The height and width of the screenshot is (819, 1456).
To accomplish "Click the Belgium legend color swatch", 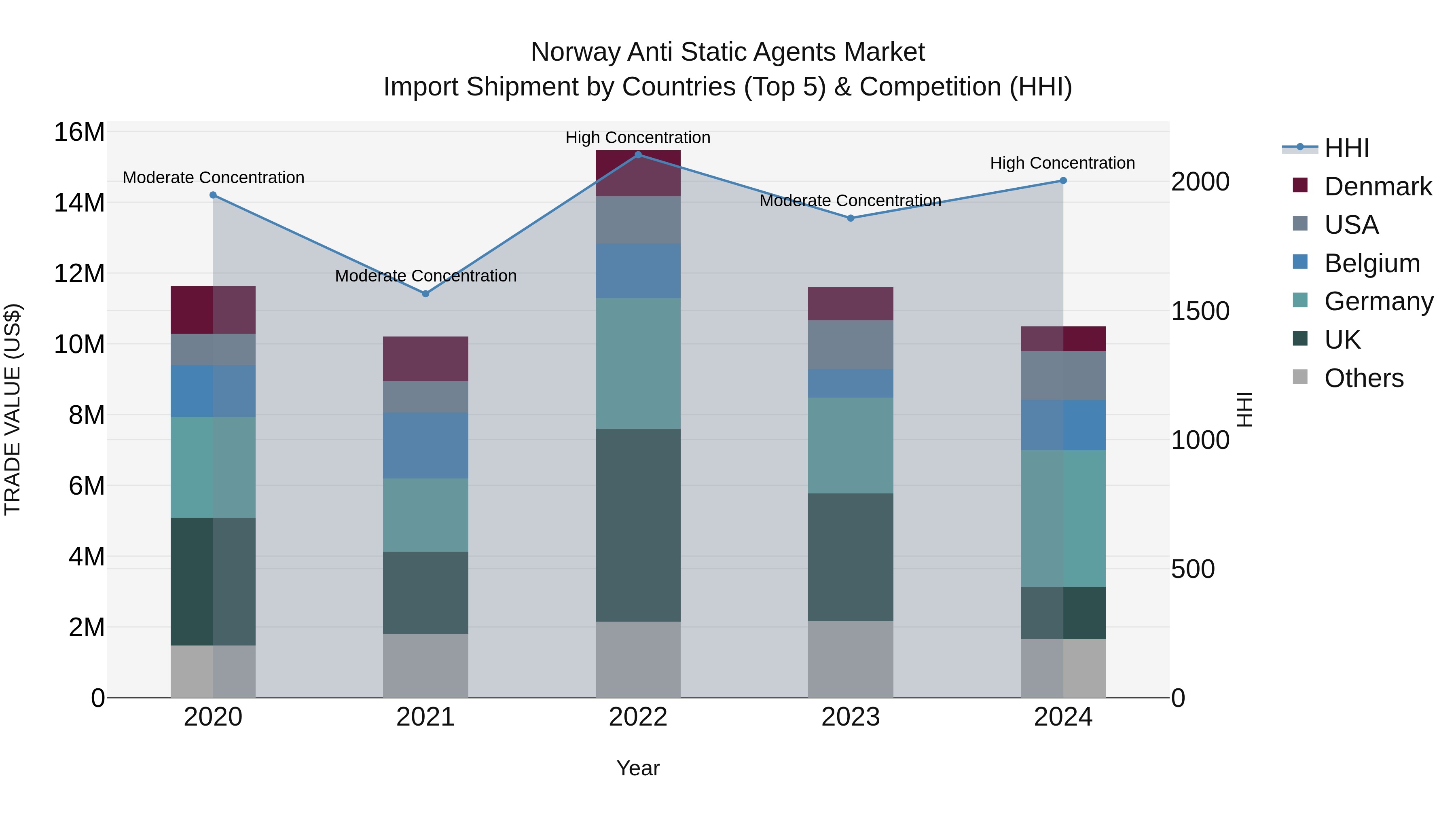I will pos(1300,262).
